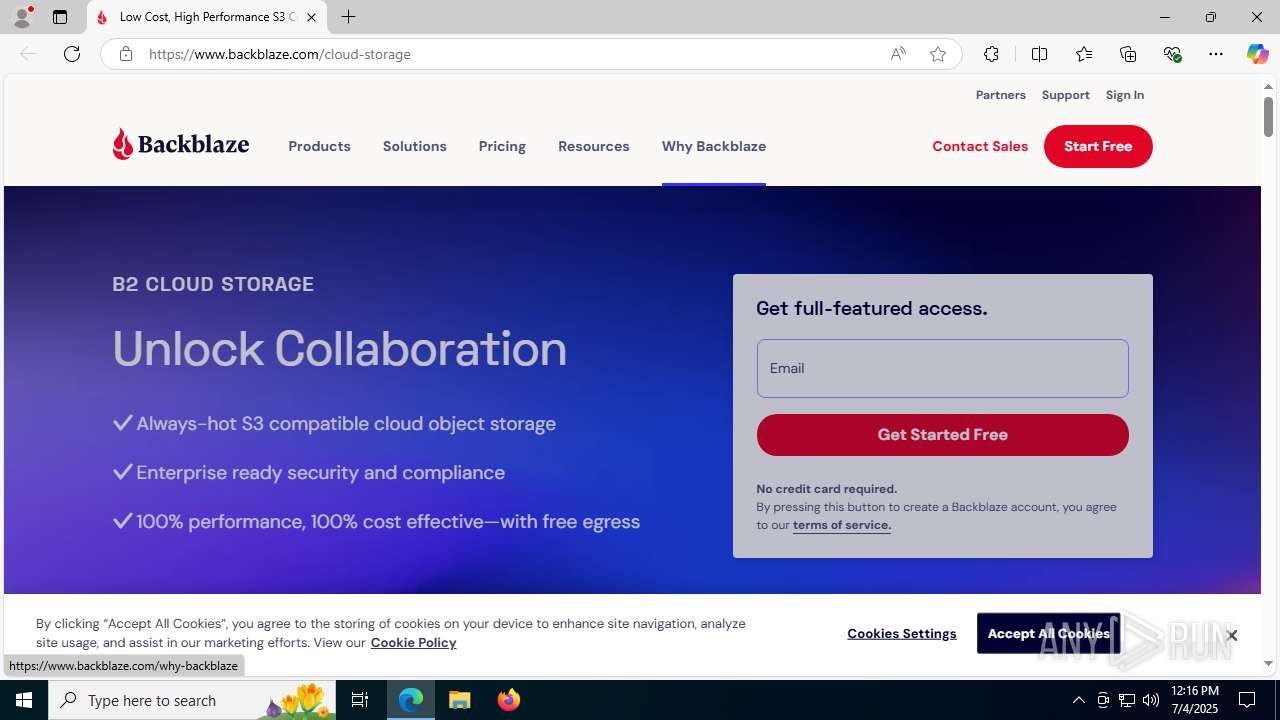The image size is (1280, 720).
Task: Open the Collections icon
Action: [x=1128, y=54]
